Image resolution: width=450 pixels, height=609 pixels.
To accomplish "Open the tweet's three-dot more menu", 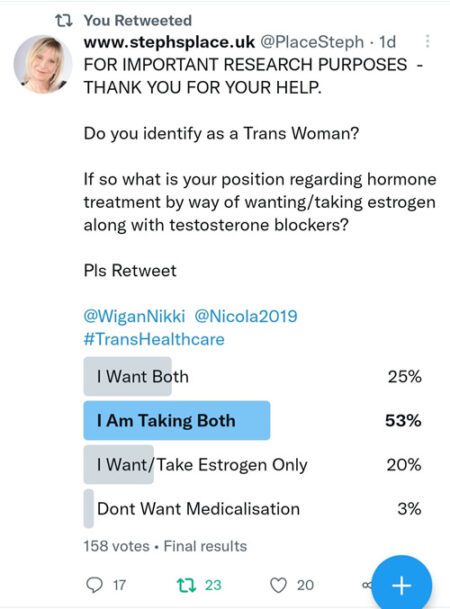I will pos(427,41).
